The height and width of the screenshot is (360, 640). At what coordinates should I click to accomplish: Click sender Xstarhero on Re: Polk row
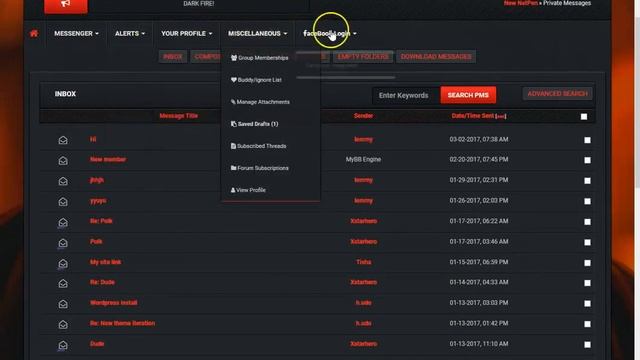[363, 221]
